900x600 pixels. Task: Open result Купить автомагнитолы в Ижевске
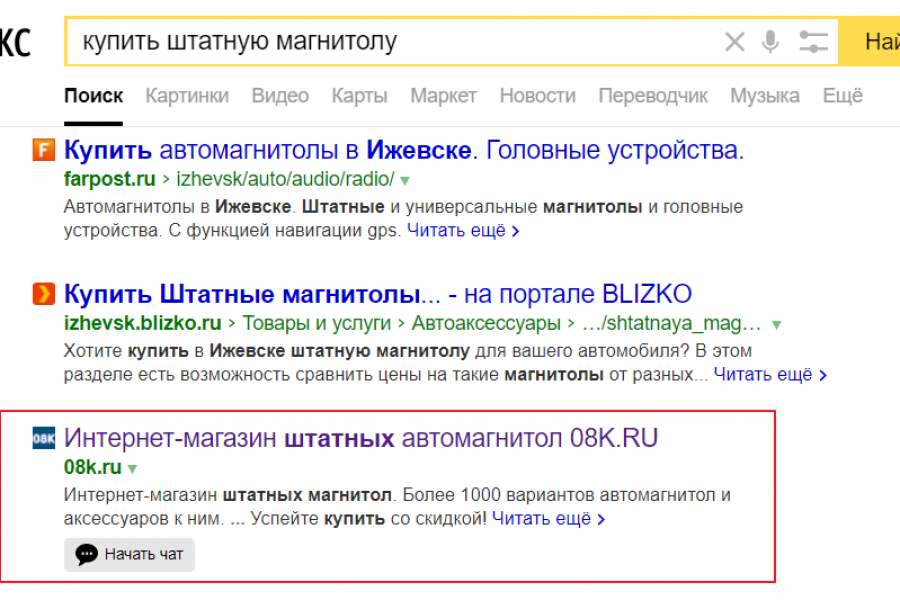[404, 150]
